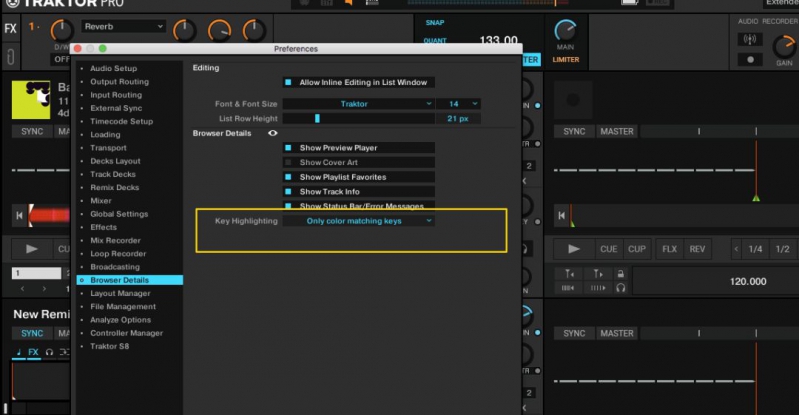Click CUE on upper right deck
Image resolution: width=800 pixels, height=415 pixels.
point(608,249)
